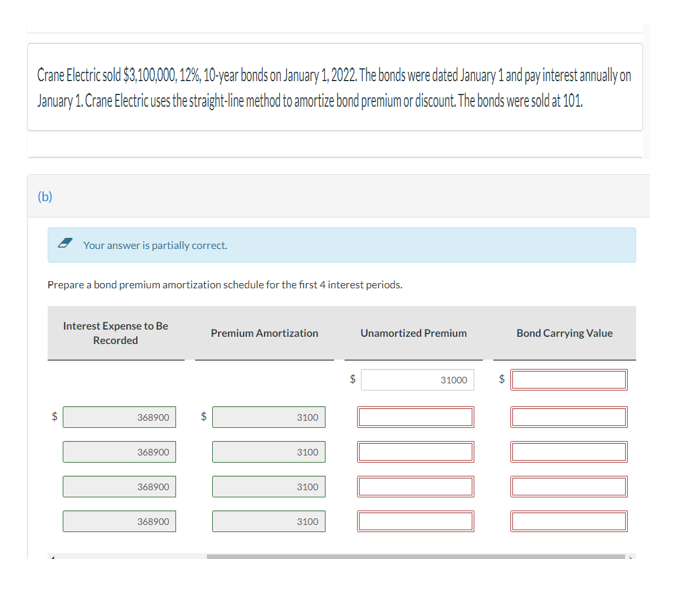Click fourth-period Interest Expense field 368900

click(x=119, y=521)
